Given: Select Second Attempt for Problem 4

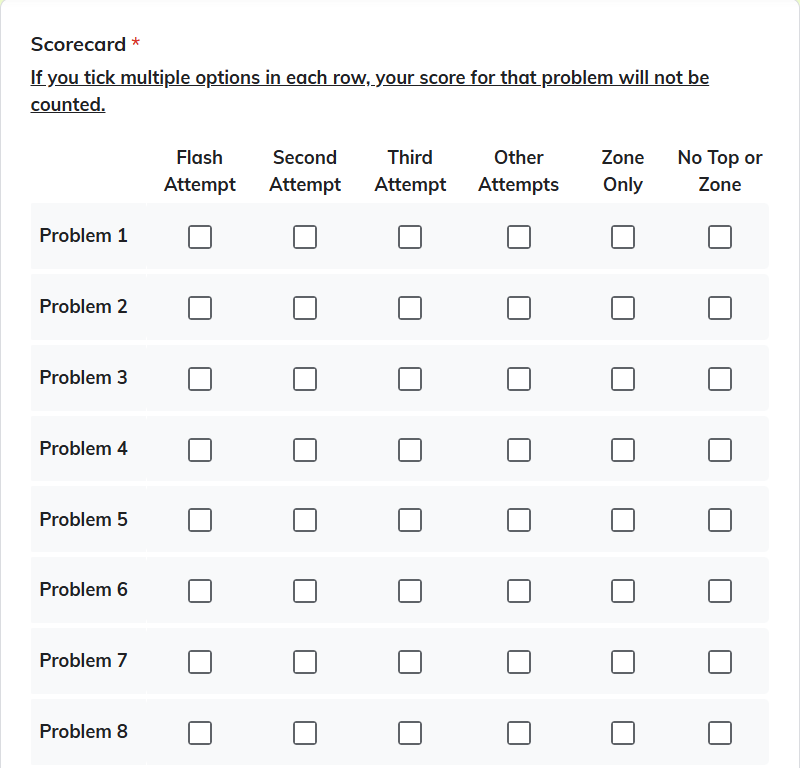Looking at the screenshot, I should click(305, 450).
